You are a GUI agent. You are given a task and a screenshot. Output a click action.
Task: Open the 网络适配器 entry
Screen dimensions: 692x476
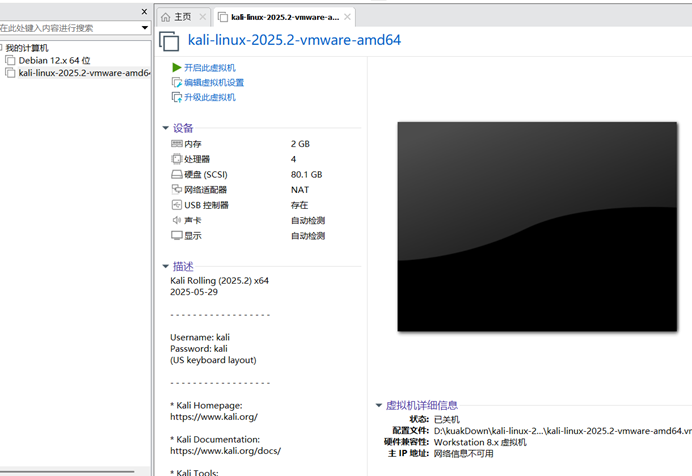pos(205,190)
